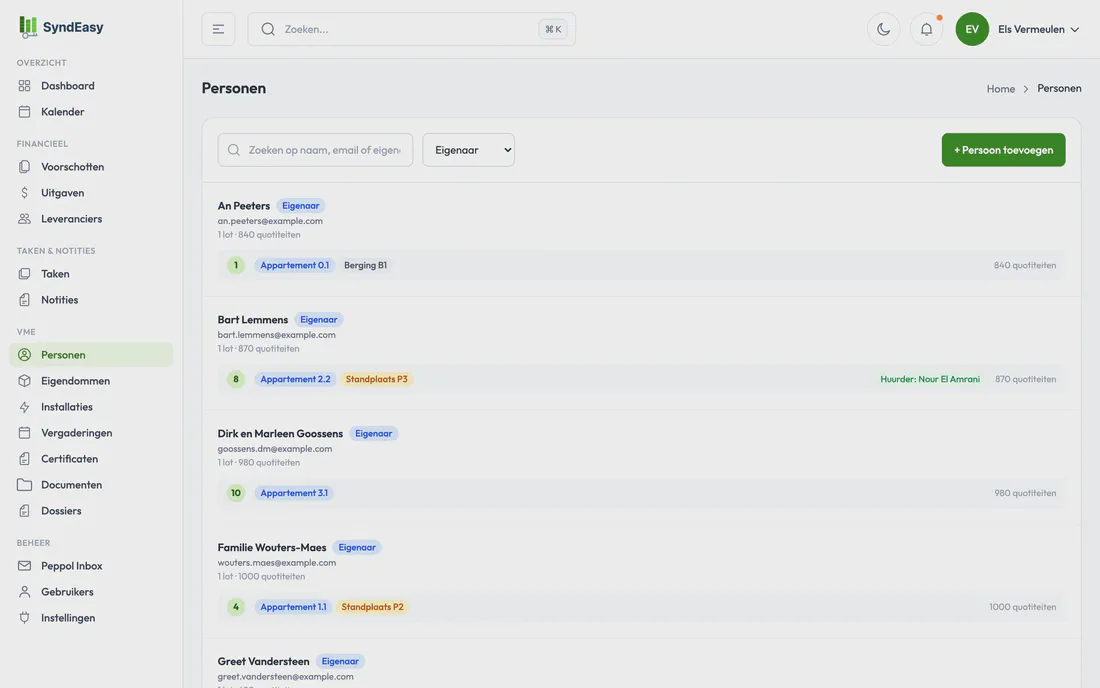This screenshot has width=1100, height=688.
Task: Expand Els Vermeulen account menu chevron
Action: point(1075,29)
